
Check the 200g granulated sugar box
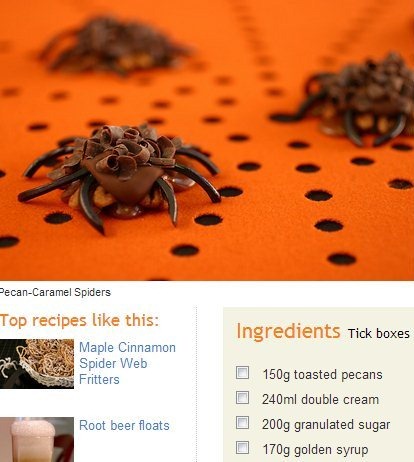pos(242,423)
